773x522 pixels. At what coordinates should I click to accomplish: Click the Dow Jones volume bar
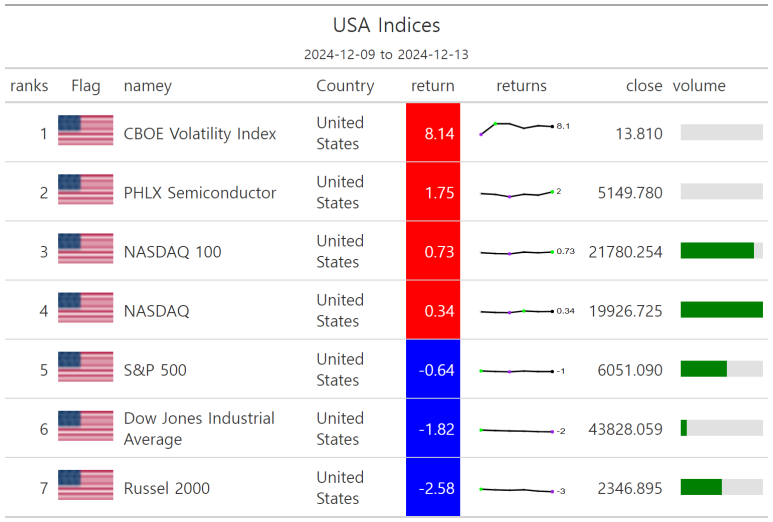coord(722,428)
